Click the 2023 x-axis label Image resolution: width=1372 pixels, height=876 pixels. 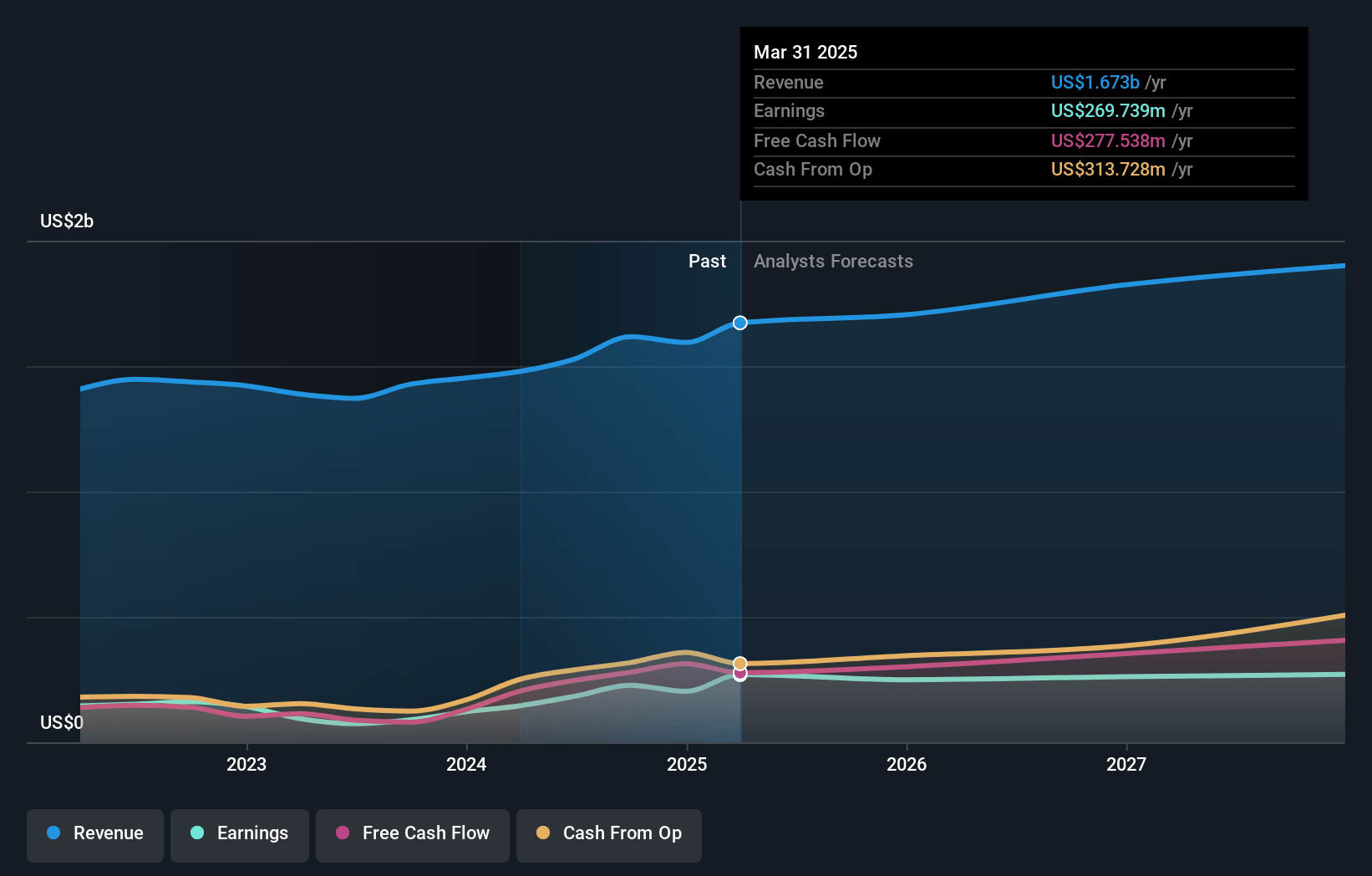click(x=246, y=764)
